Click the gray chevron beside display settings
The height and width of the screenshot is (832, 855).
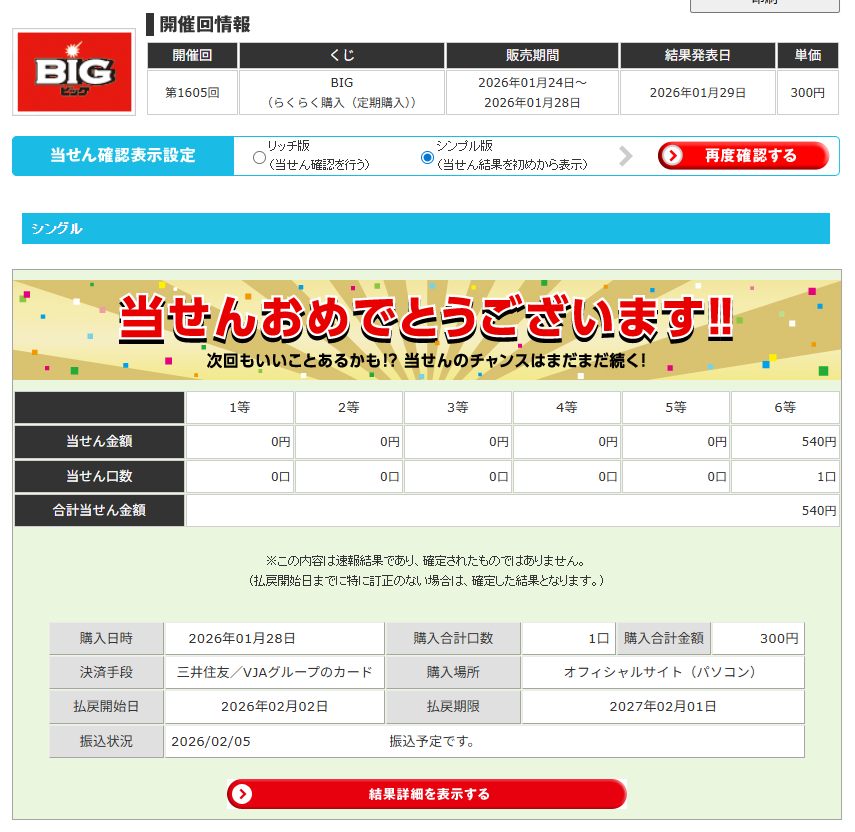626,156
